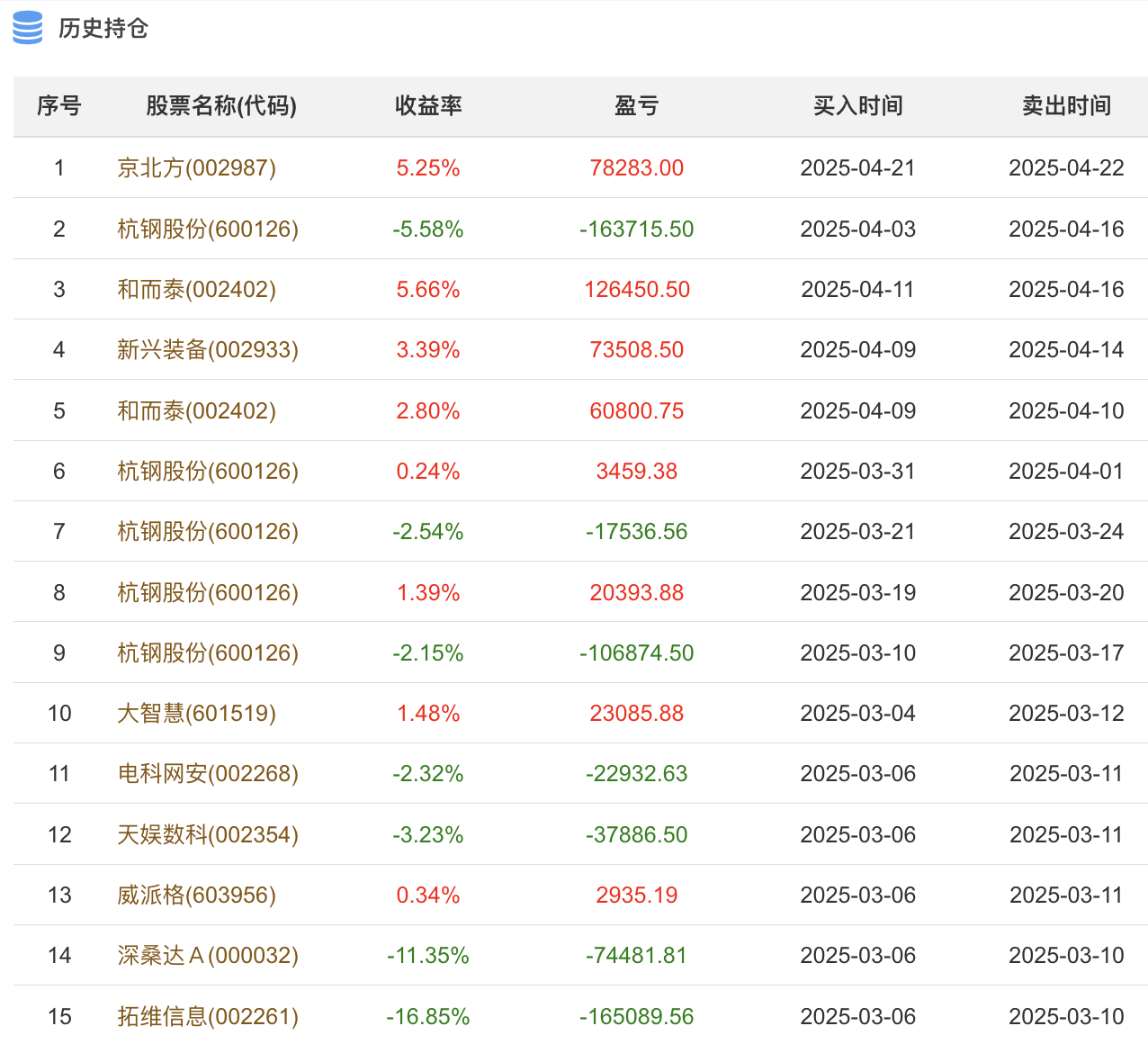Select the 5.25% return rate value
Screen dimensions: 1148x1044
point(428,168)
